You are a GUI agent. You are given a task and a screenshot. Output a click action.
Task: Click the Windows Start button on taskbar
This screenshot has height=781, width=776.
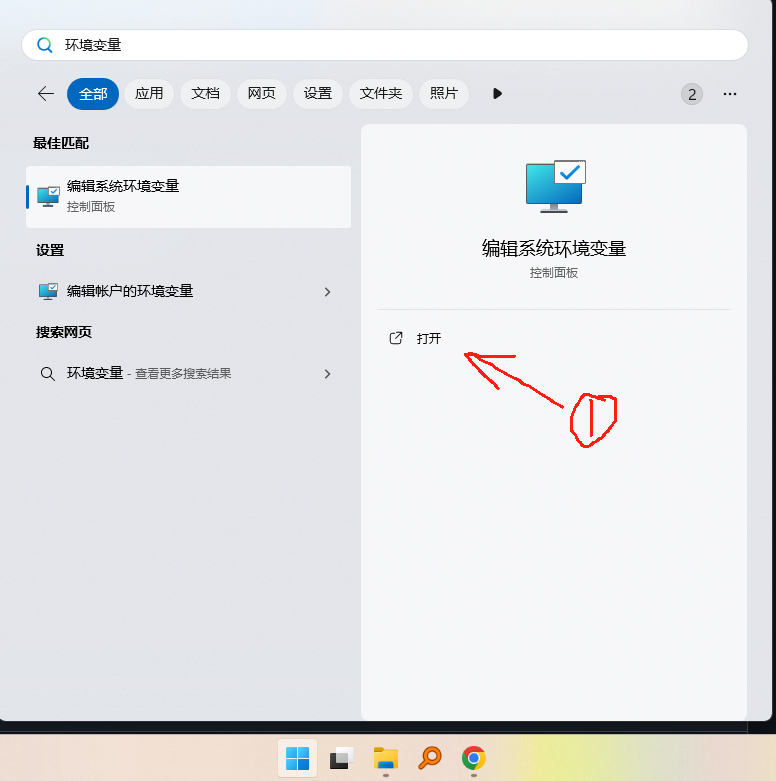297,758
